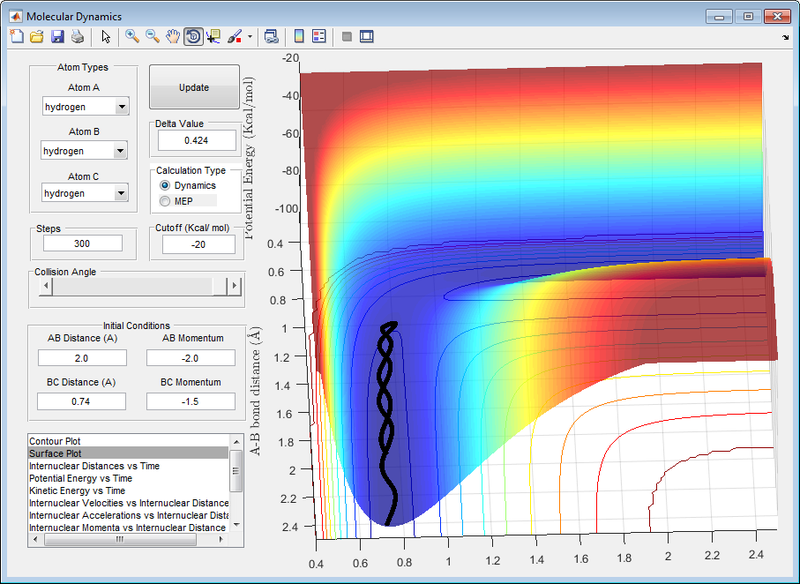Click the Steps field showing 300
This screenshot has height=584, width=800.
[x=82, y=243]
